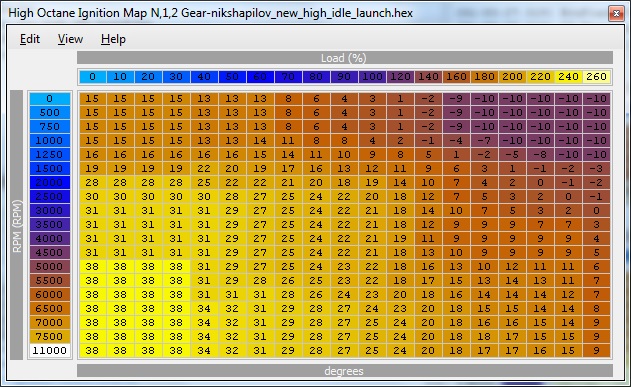Select the 240 load column header

pos(568,76)
